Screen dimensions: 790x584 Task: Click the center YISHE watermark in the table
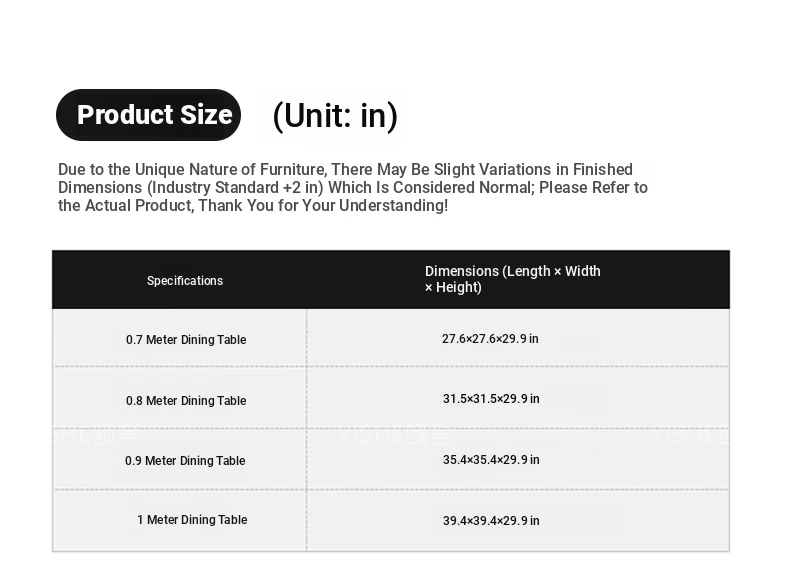coord(395,436)
